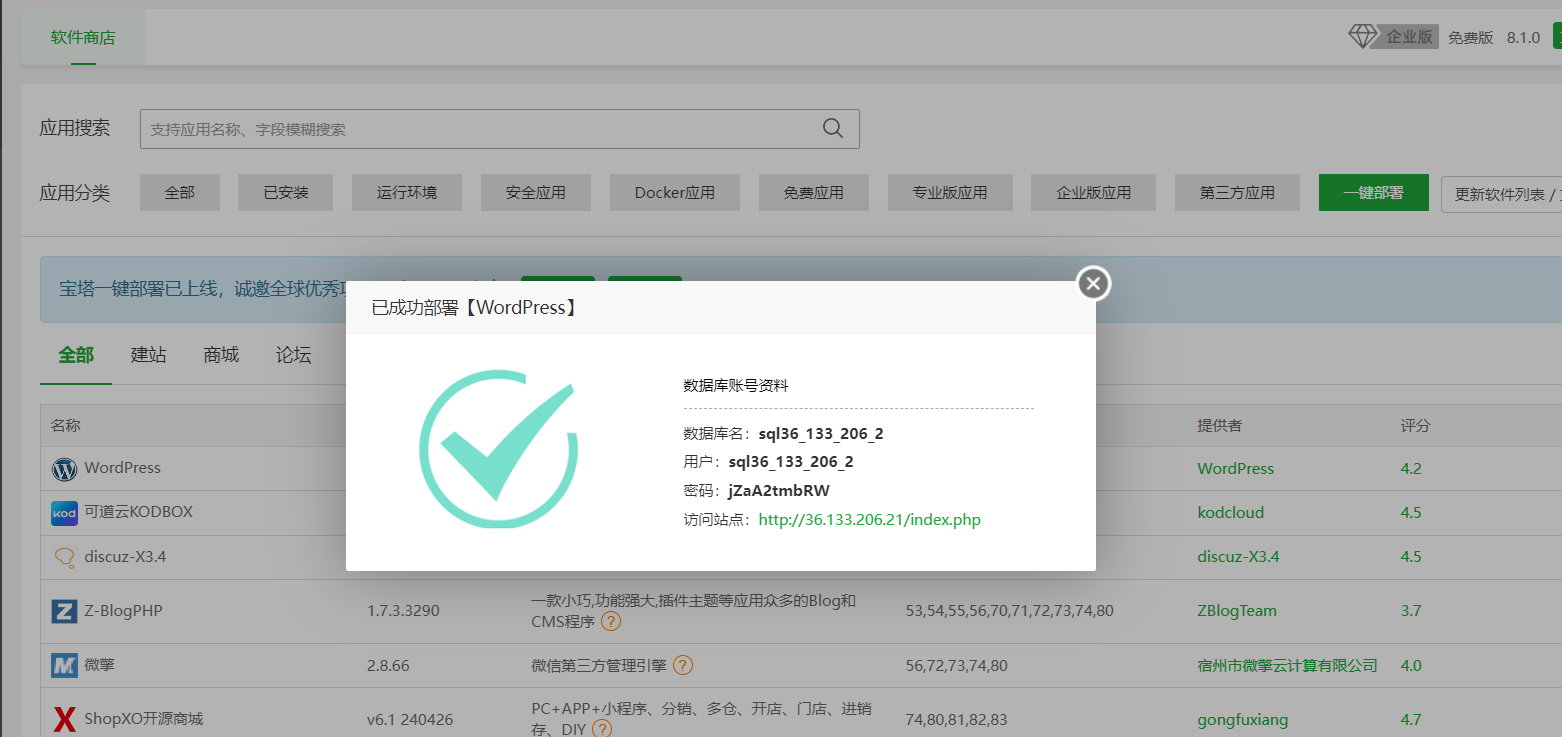Click the help icon beside Z-BlogPHP description
The height and width of the screenshot is (737, 1562).
(x=611, y=621)
